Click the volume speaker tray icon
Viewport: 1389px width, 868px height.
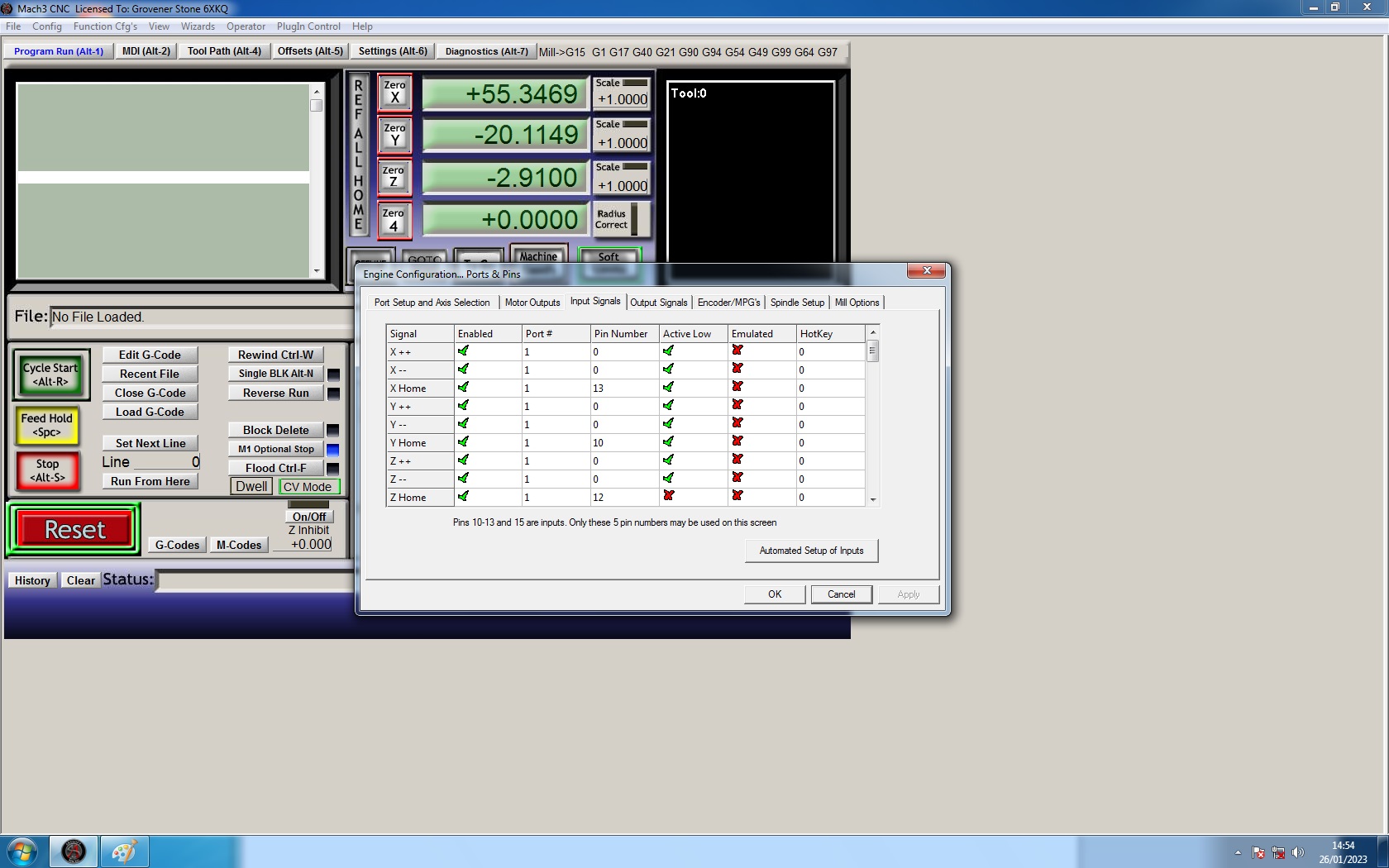click(1297, 852)
